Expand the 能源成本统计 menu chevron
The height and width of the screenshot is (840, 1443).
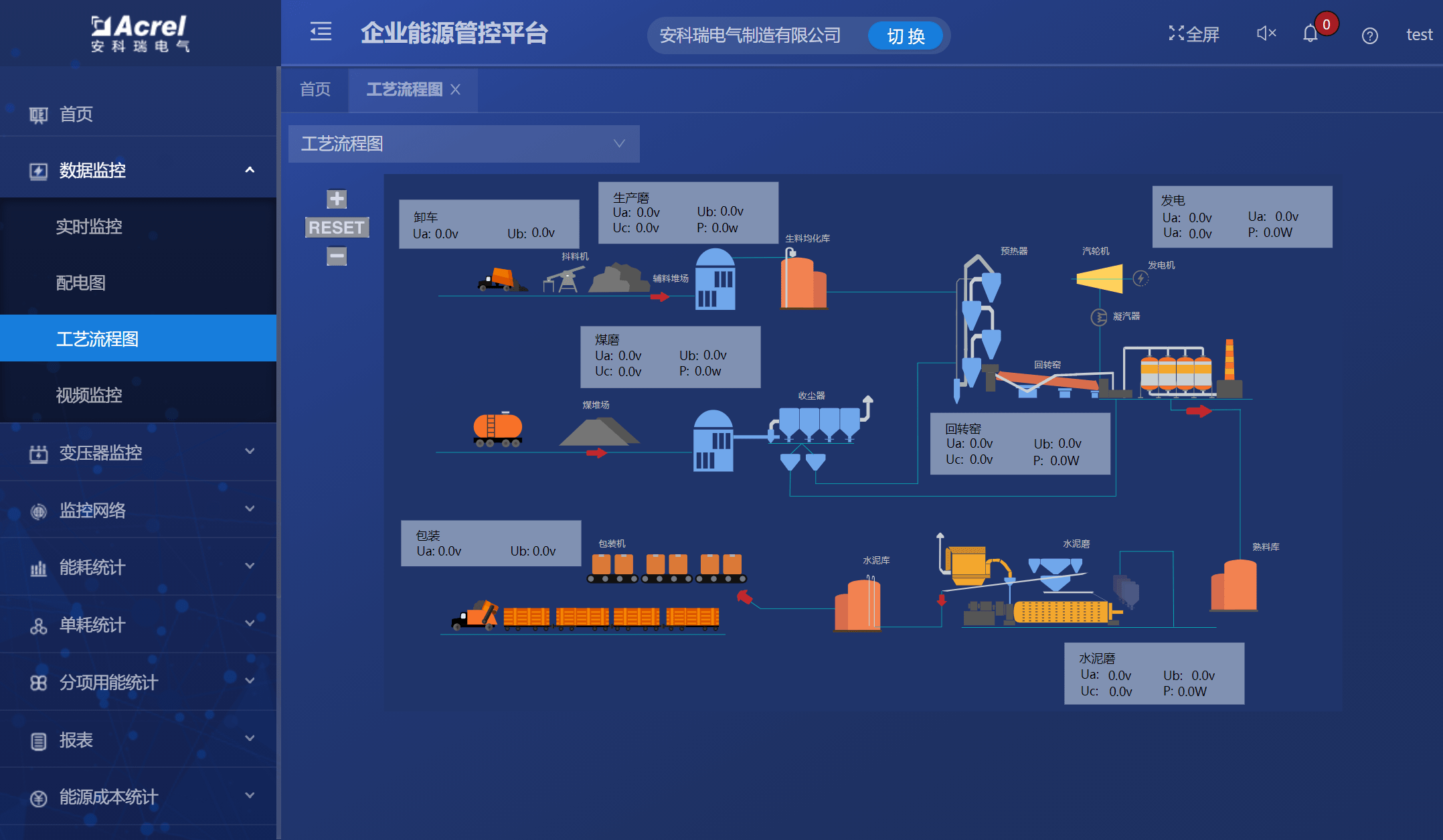pos(250,796)
